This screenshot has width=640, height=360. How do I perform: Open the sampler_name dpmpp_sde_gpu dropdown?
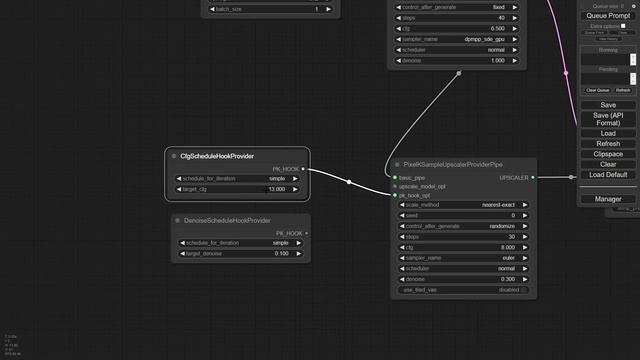(456, 39)
